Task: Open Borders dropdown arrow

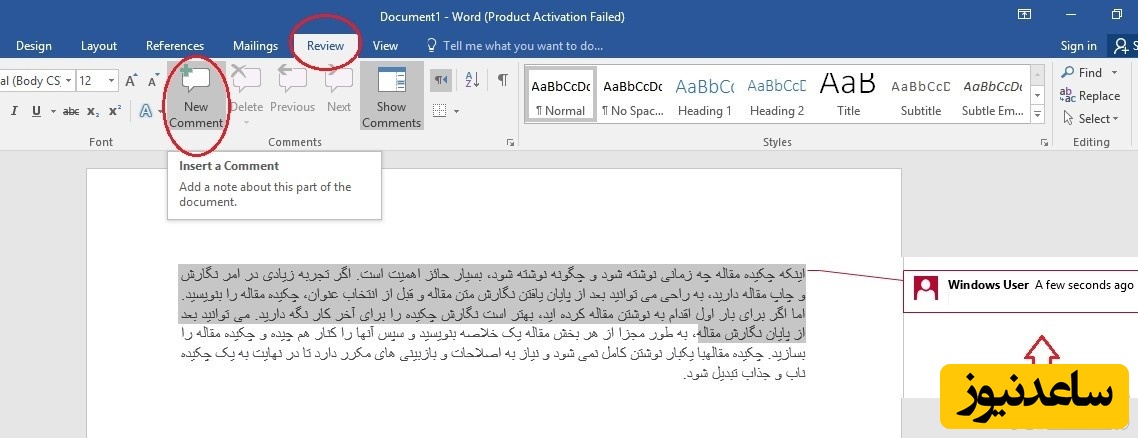Action: point(456,111)
